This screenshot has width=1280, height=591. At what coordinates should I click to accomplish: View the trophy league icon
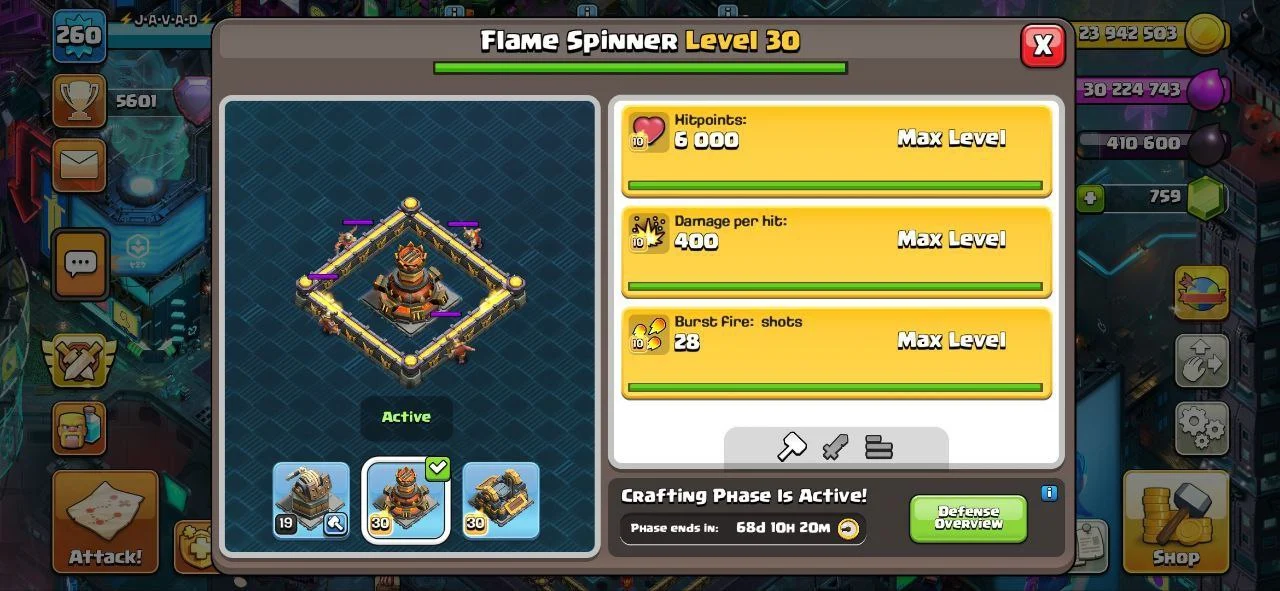(x=79, y=101)
